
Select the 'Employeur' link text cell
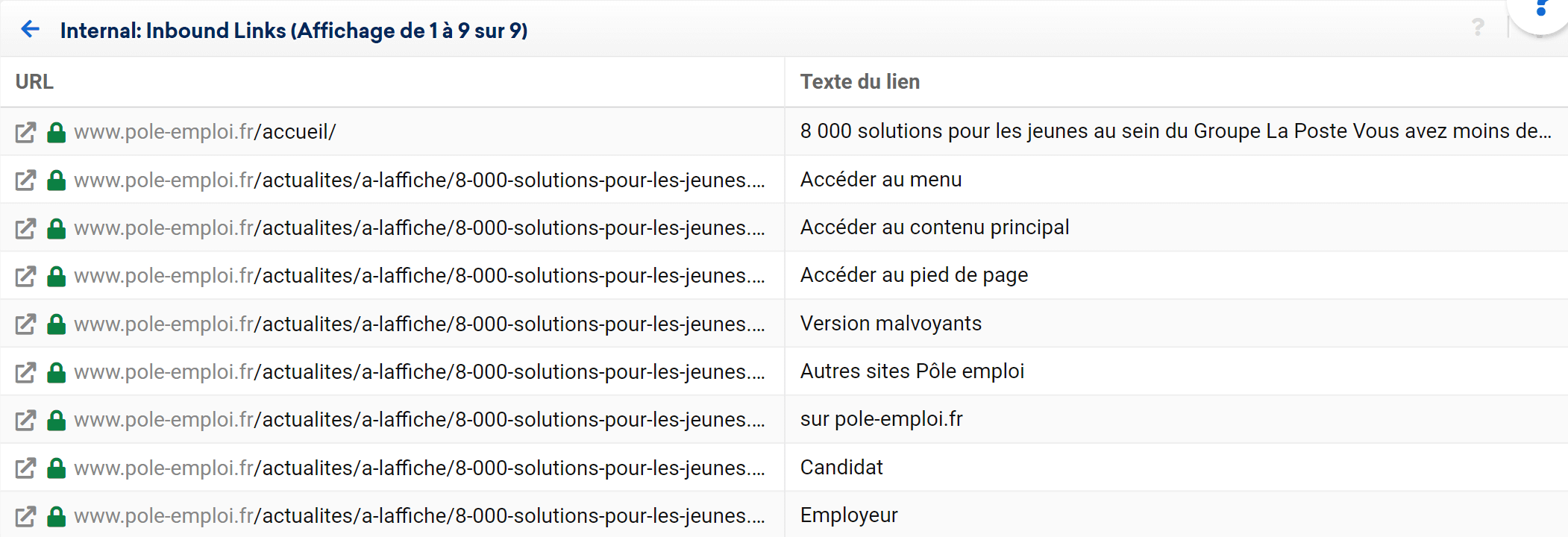[x=849, y=515]
